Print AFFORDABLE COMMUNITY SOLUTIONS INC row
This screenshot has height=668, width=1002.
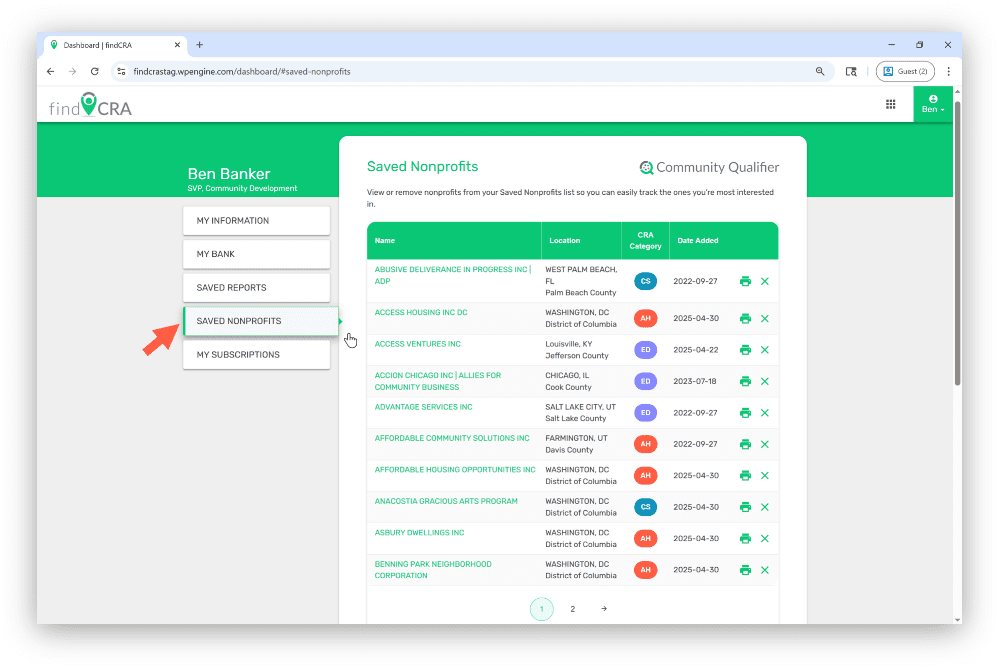(x=745, y=444)
